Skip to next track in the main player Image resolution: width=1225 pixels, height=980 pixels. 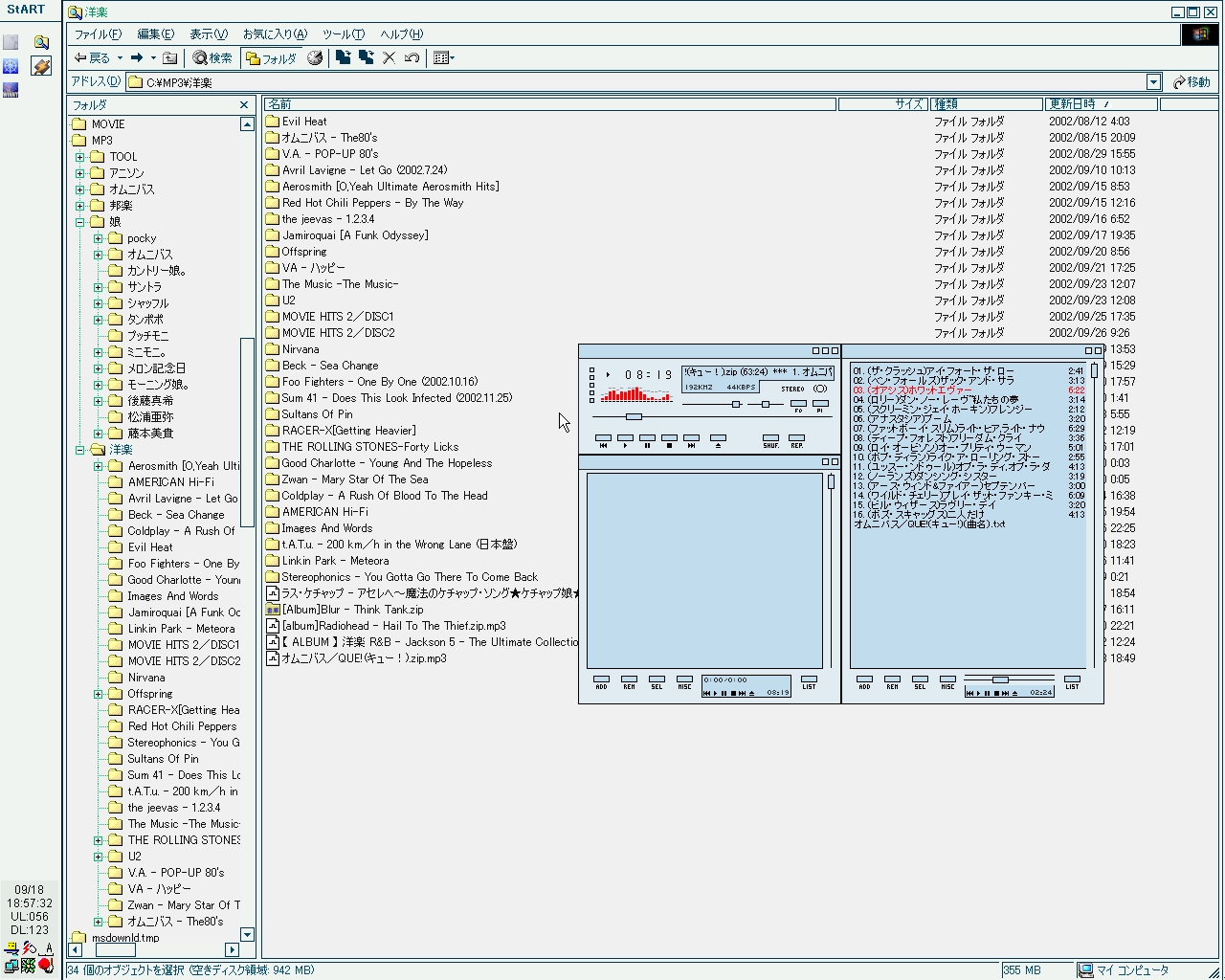coord(691,440)
